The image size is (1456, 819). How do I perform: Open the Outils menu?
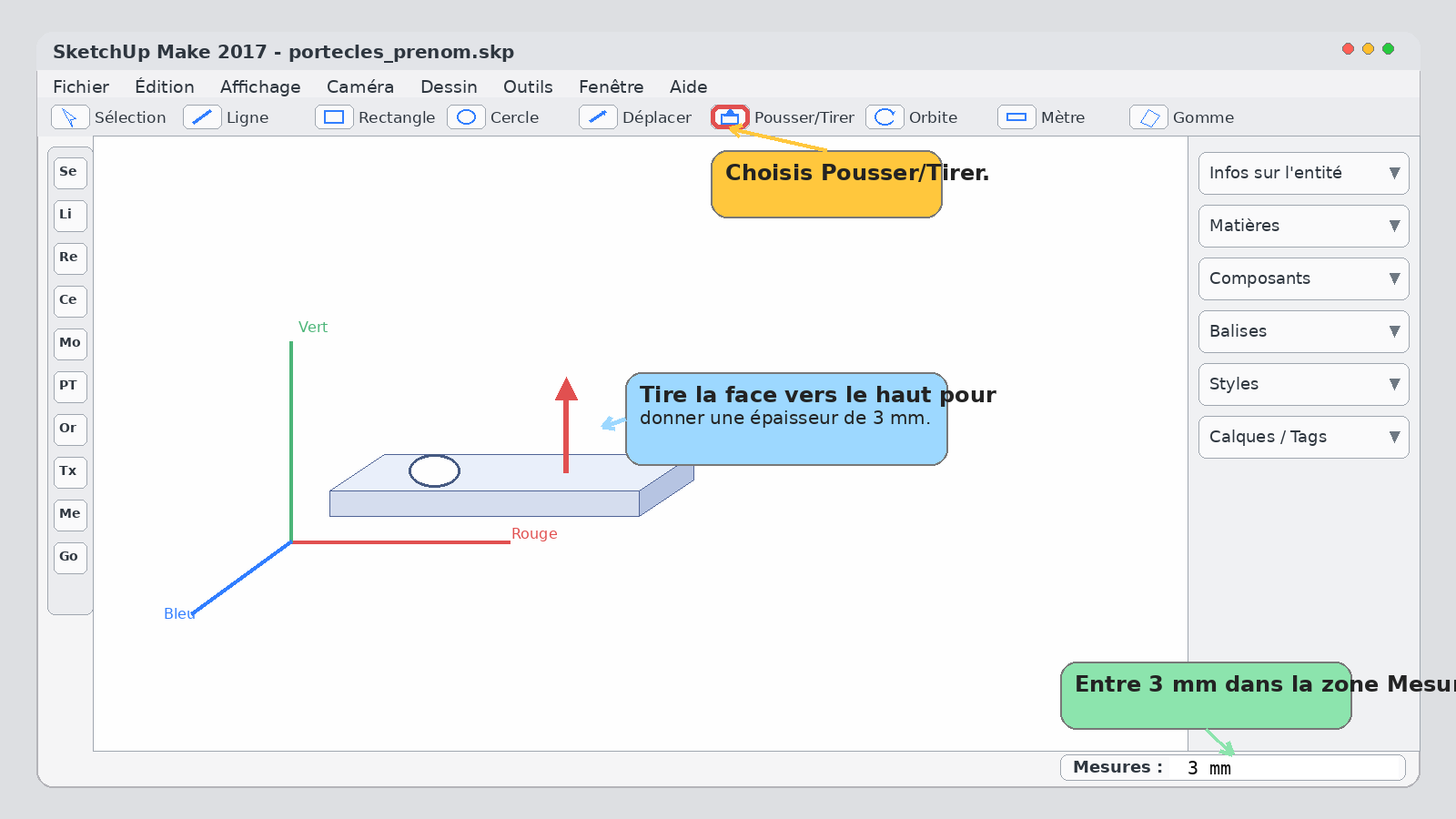click(x=528, y=86)
